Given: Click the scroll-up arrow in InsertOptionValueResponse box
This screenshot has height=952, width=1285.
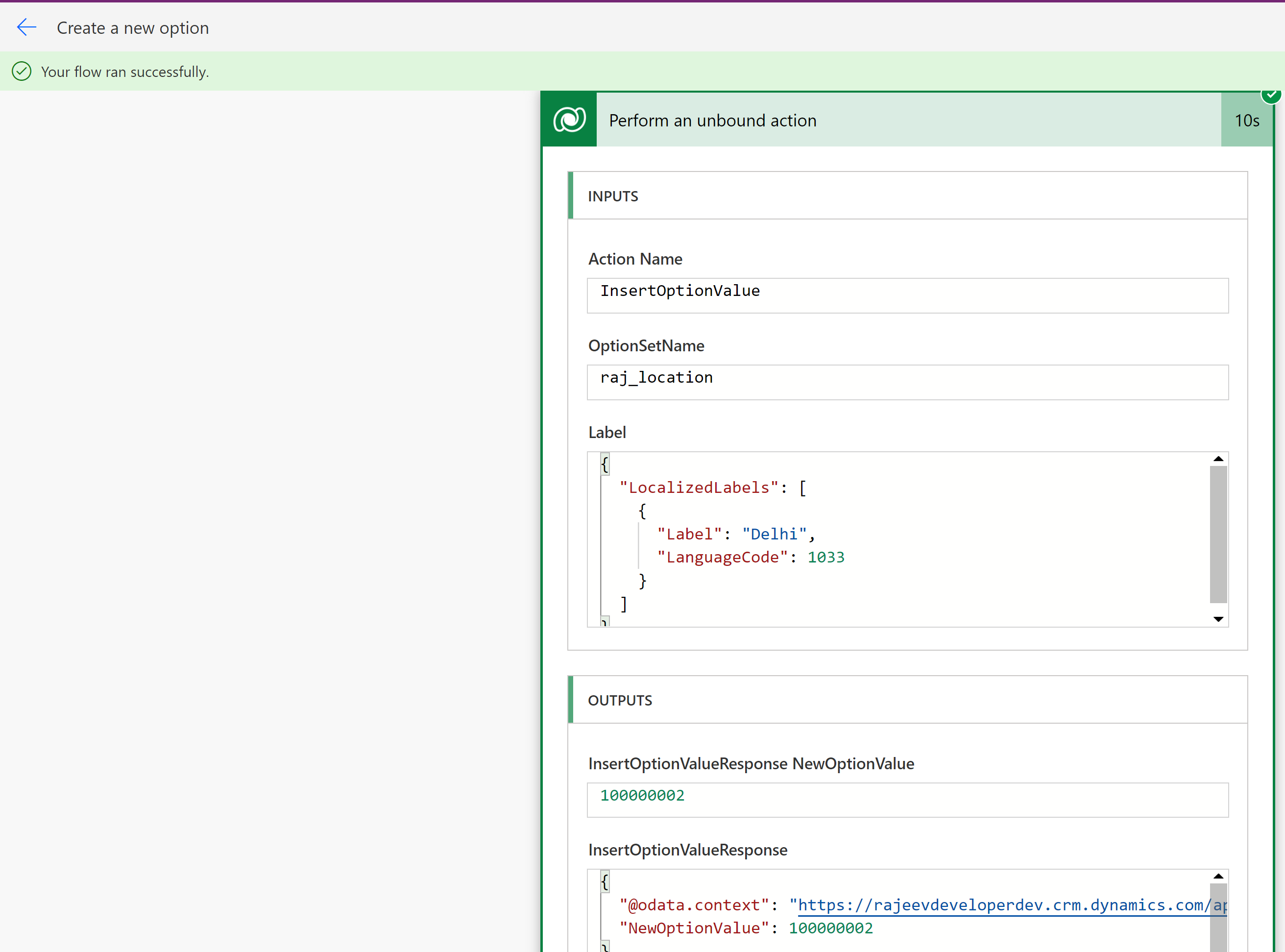Looking at the screenshot, I should pyautogui.click(x=1218, y=876).
